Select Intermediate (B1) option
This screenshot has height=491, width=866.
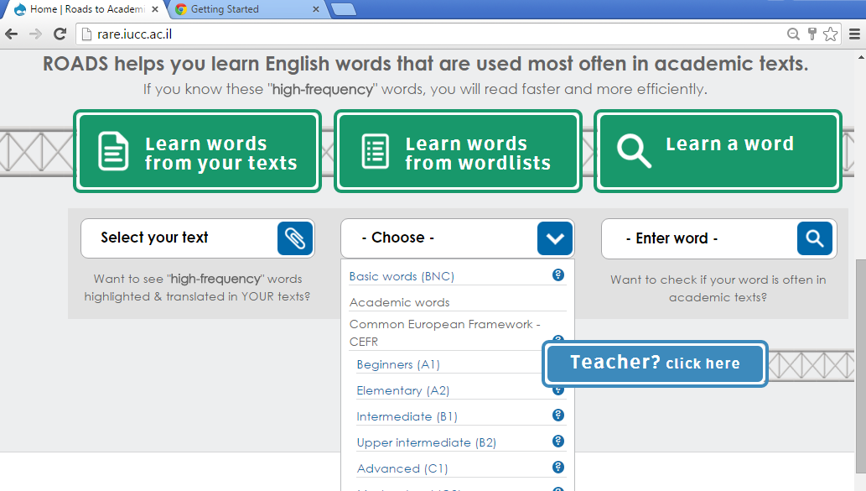pos(407,416)
